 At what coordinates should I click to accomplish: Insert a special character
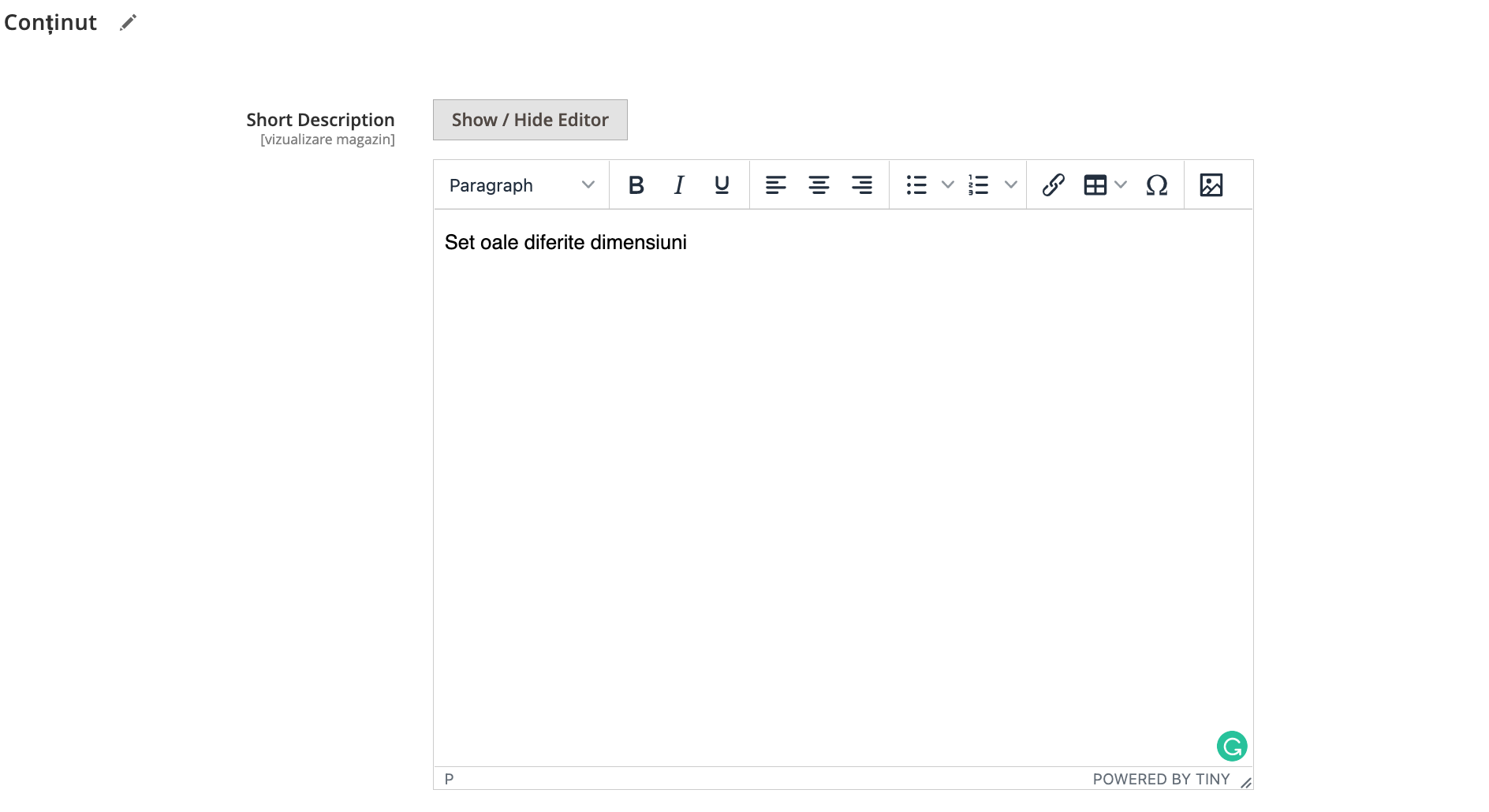pyautogui.click(x=1157, y=185)
